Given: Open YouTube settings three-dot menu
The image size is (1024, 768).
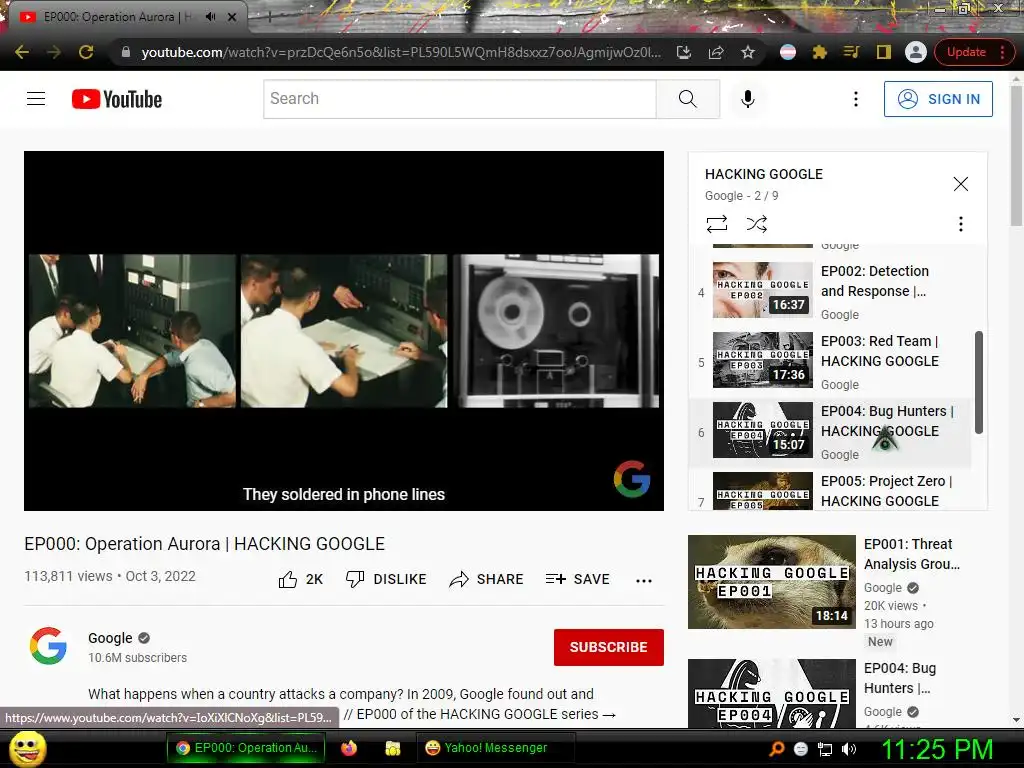Looking at the screenshot, I should [856, 99].
